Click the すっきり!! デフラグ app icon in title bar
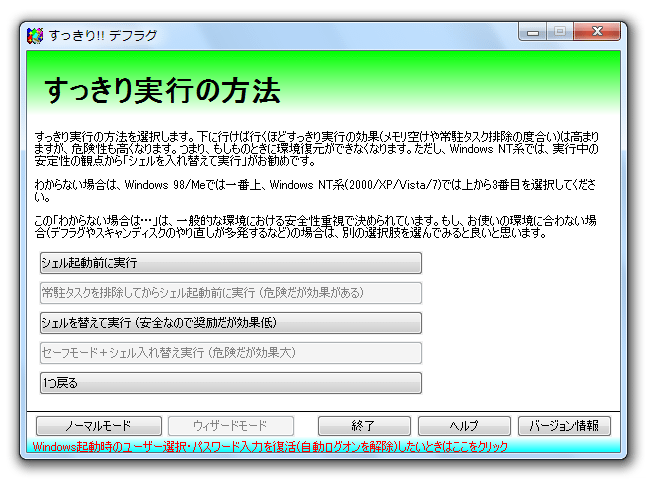The height and width of the screenshot is (482, 649). [x=35, y=36]
